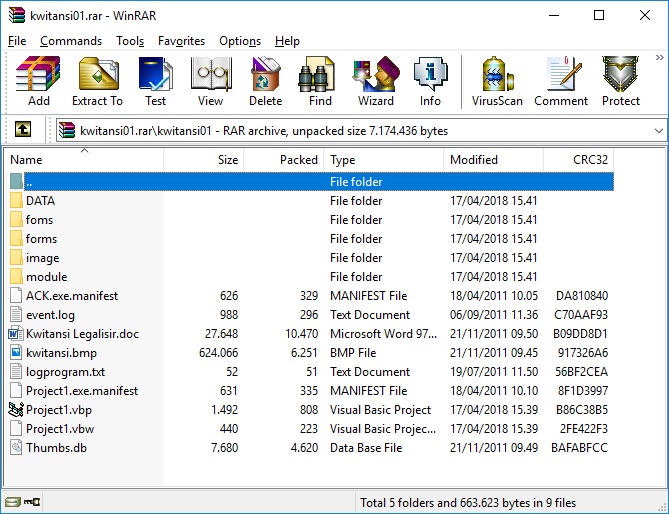This screenshot has width=669, height=514.
Task: Sort by the Packed column header
Action: point(284,160)
